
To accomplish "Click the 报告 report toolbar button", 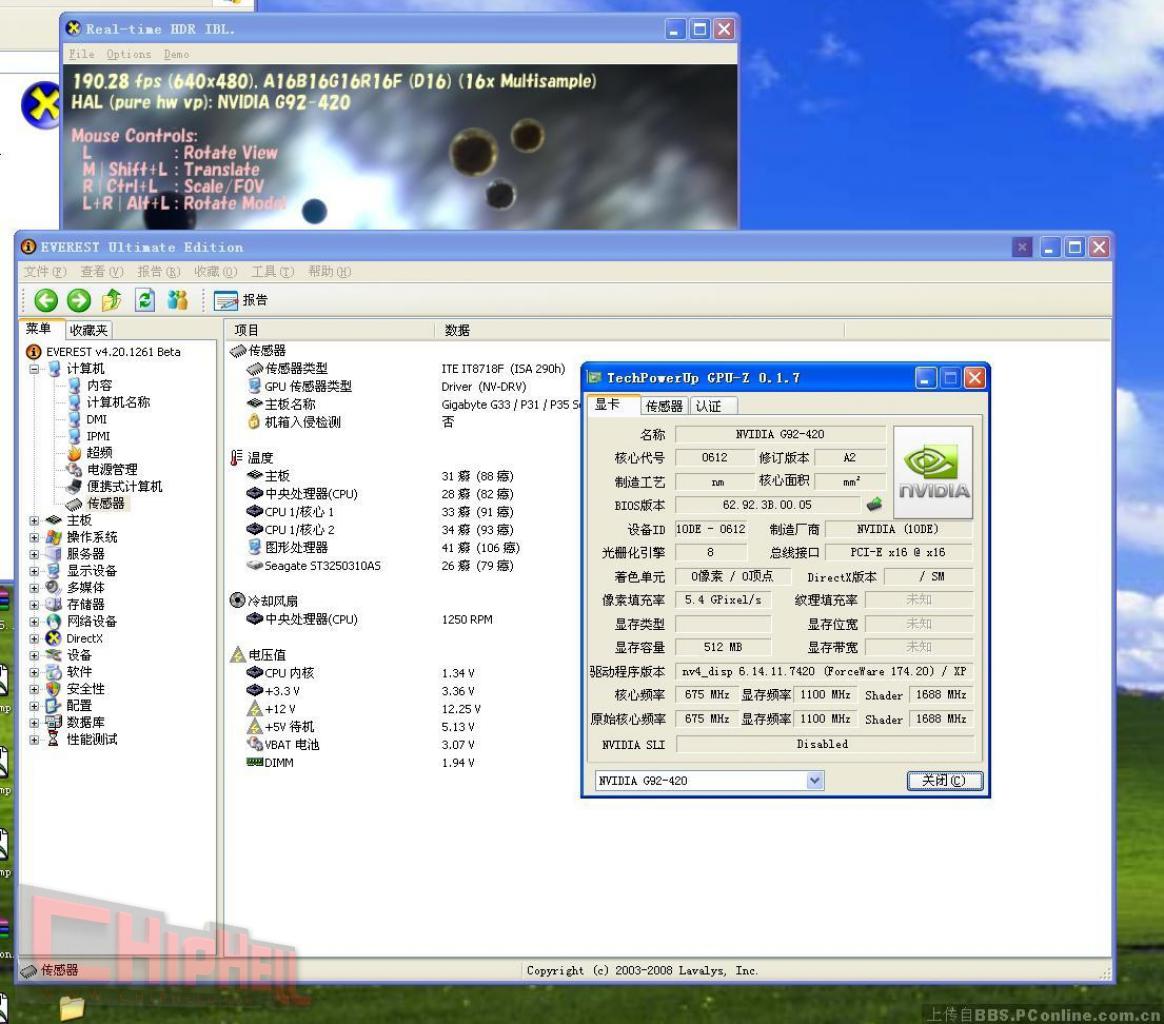I will point(241,300).
